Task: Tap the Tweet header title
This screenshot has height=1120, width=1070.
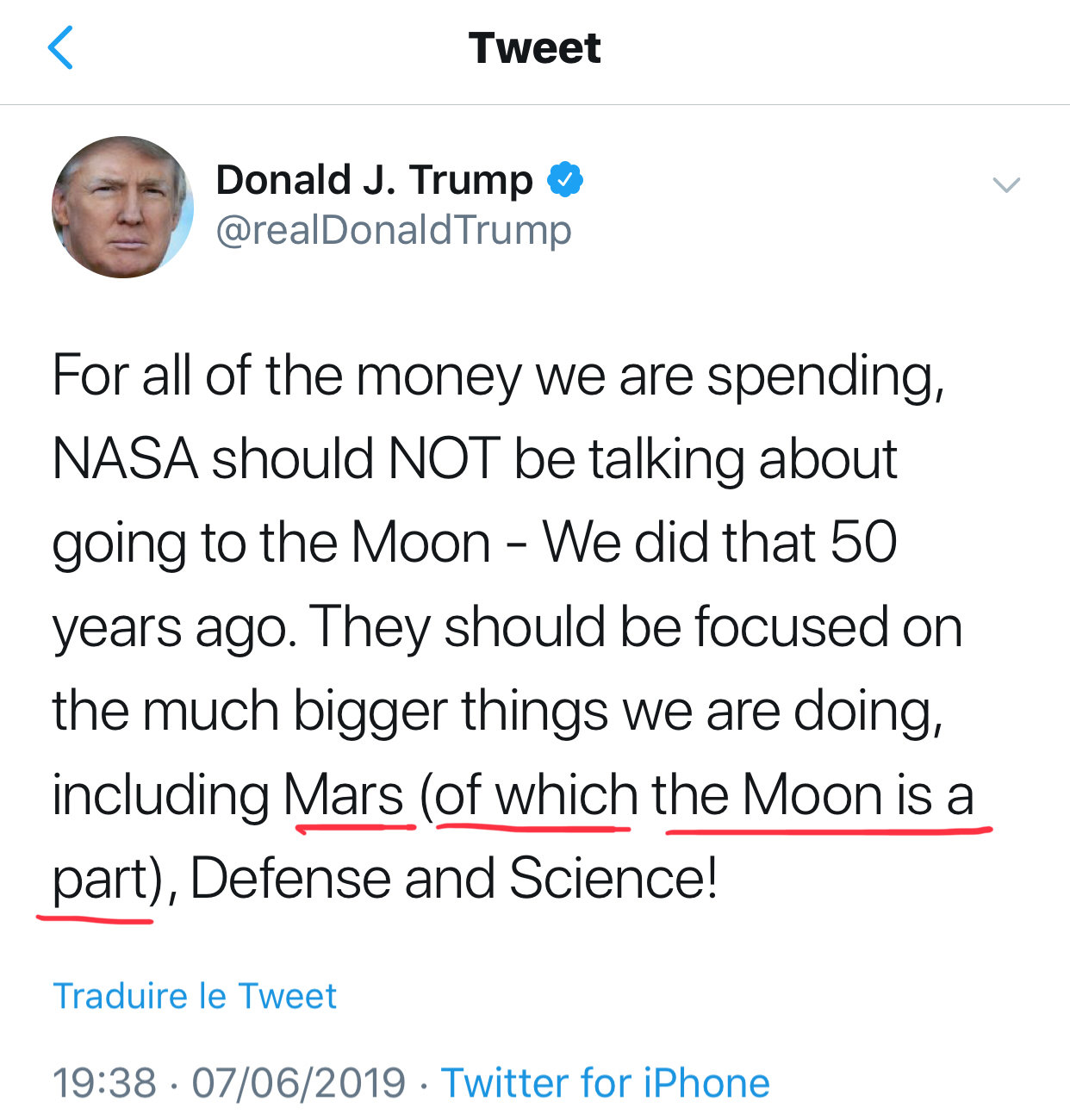Action: [534, 48]
